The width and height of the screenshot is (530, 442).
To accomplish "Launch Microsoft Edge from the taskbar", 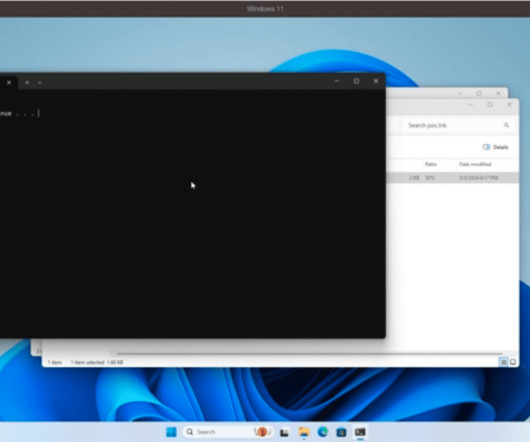I will [323, 432].
